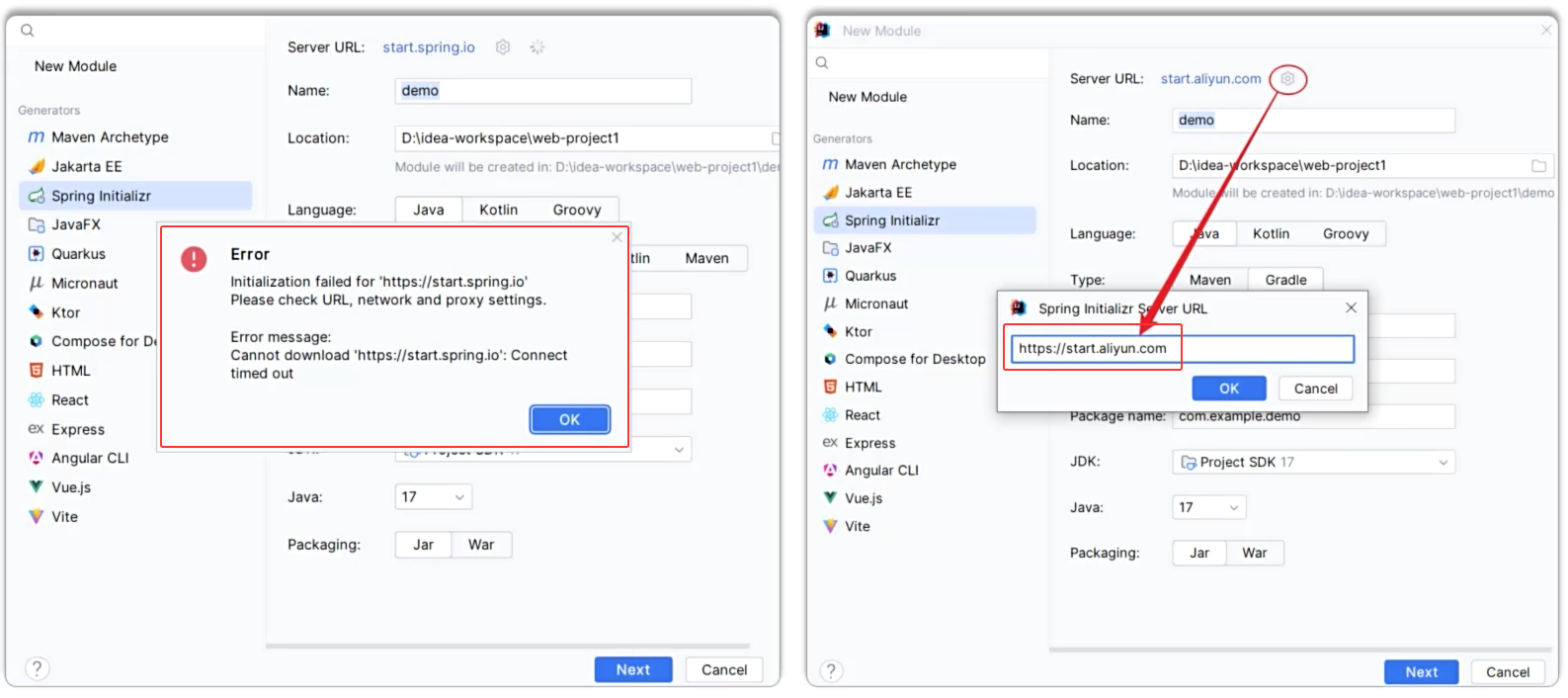Viewport: 1568px width, 698px height.
Task: Expand the Java 17 dropdown in right dialog
Action: 1208,507
